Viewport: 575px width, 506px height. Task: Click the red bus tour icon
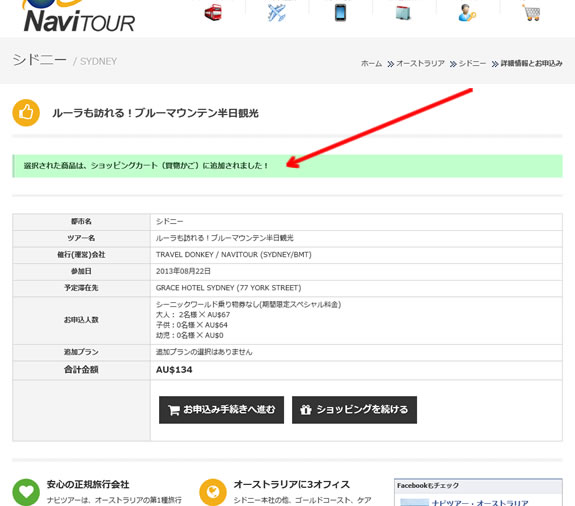pos(213,12)
